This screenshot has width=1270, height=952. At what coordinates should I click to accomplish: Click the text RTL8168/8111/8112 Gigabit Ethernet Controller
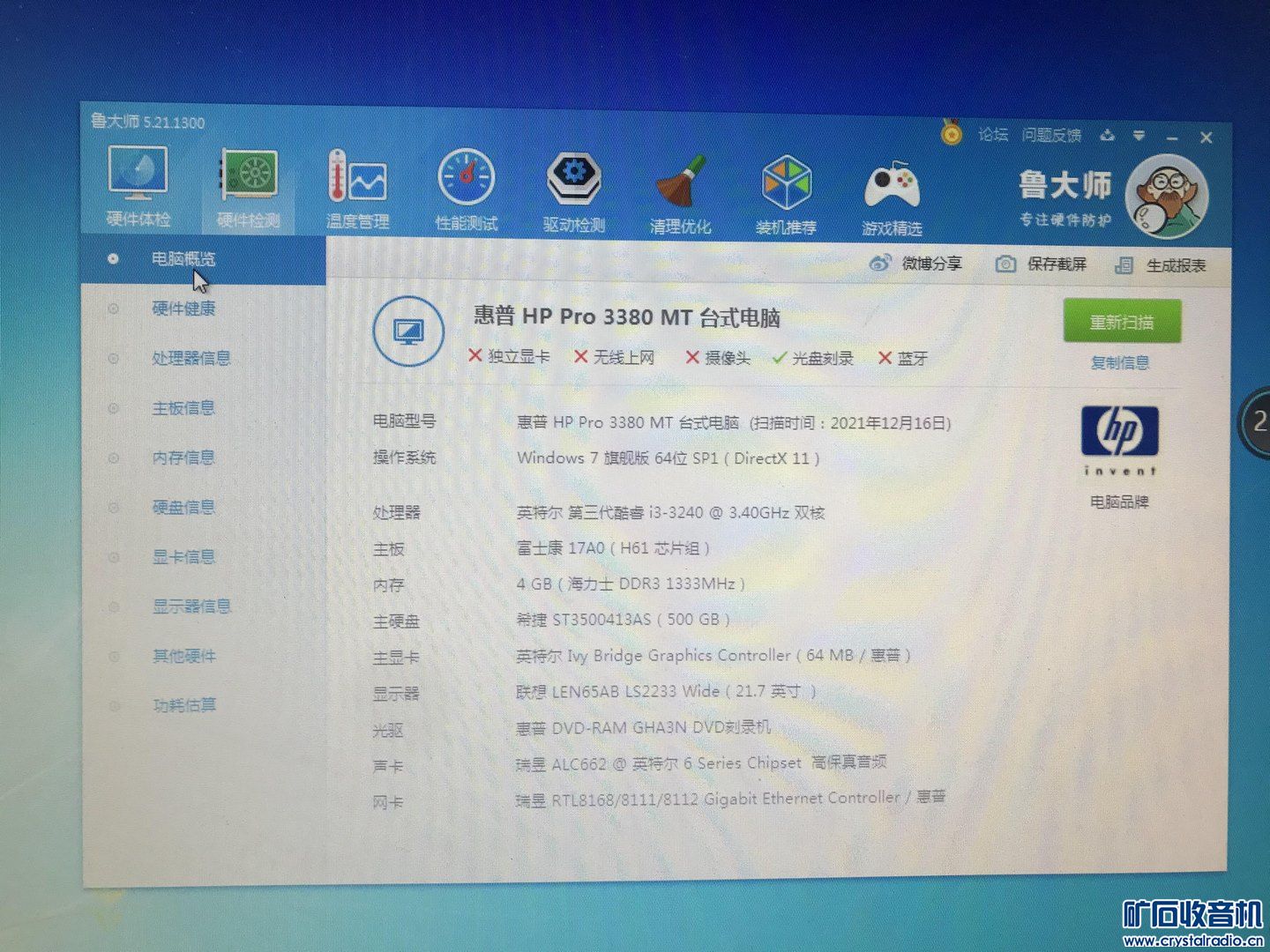pyautogui.click(x=726, y=799)
